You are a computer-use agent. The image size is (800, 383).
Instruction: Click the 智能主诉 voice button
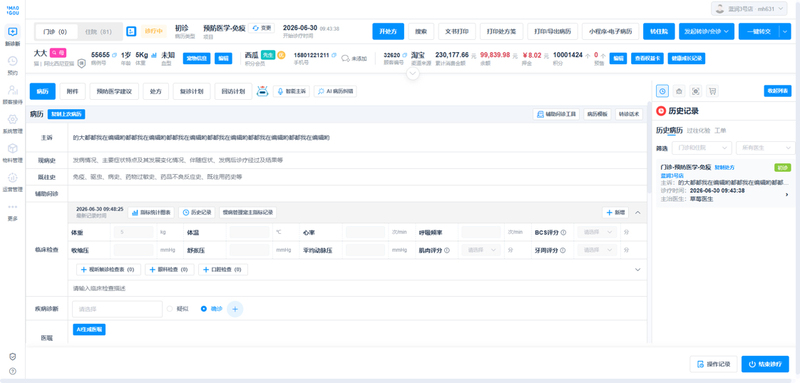click(292, 91)
